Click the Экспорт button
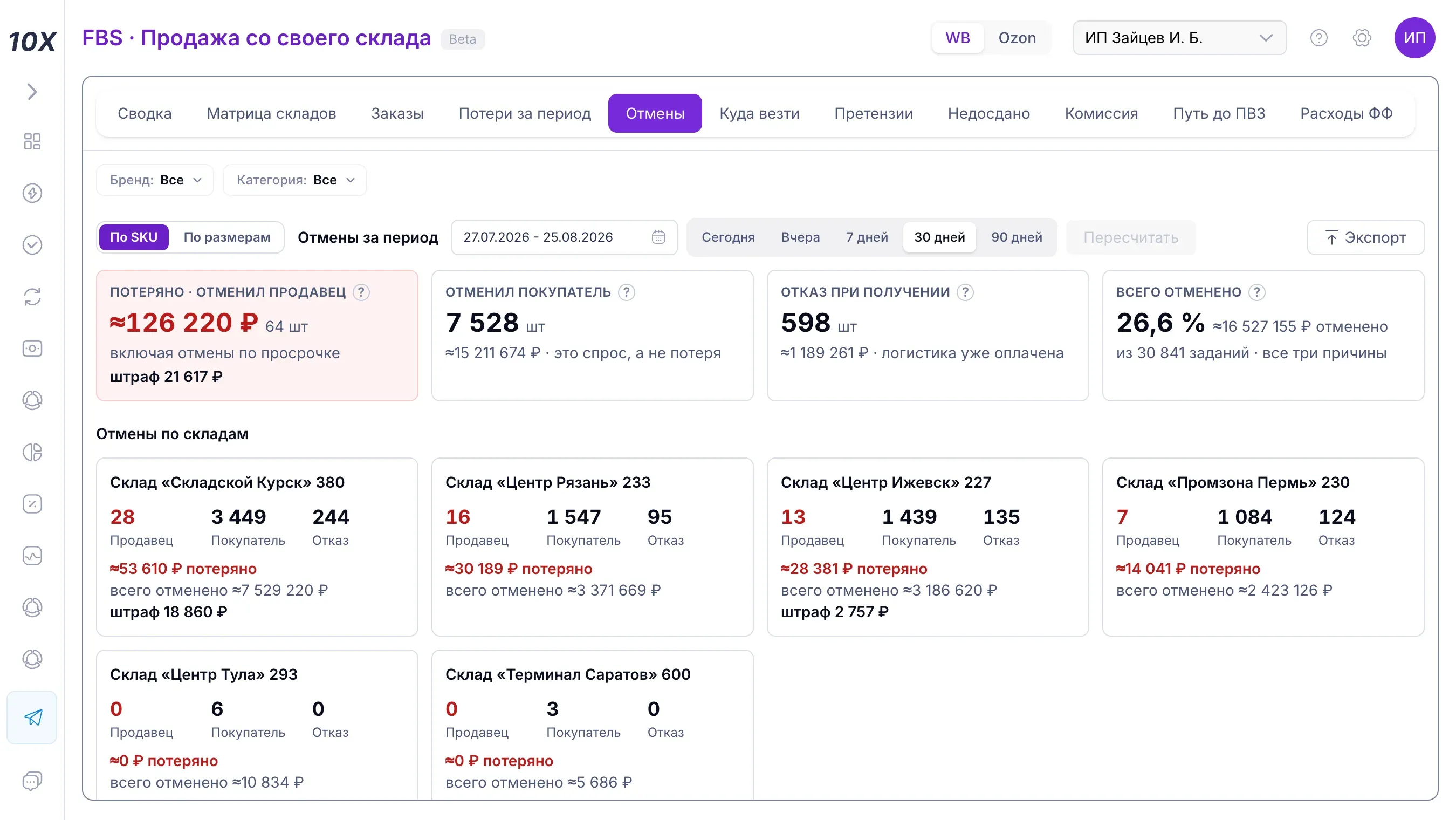The image size is (1456, 820). pyautogui.click(x=1365, y=237)
